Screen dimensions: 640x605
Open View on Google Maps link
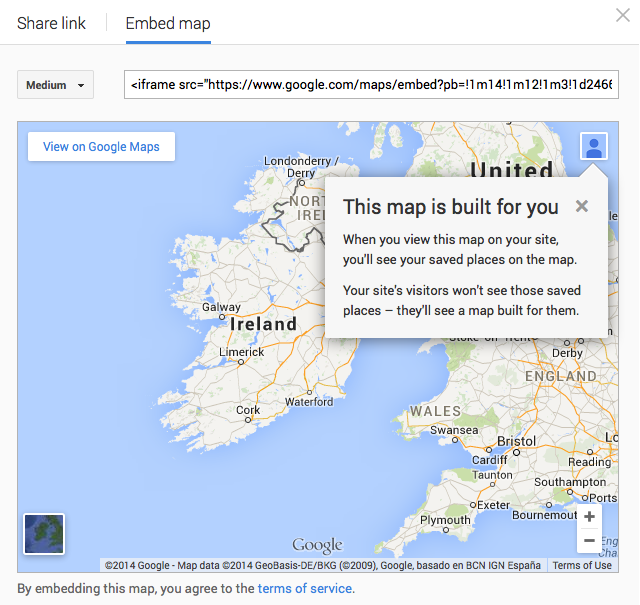pyautogui.click(x=101, y=147)
